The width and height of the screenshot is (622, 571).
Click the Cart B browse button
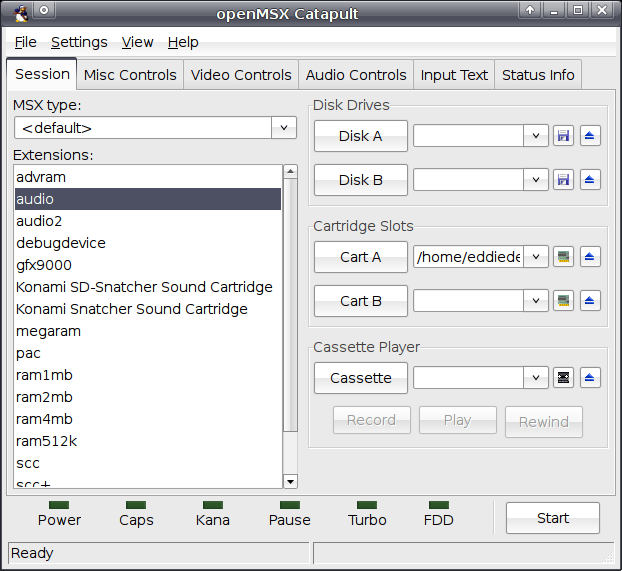[361, 301]
